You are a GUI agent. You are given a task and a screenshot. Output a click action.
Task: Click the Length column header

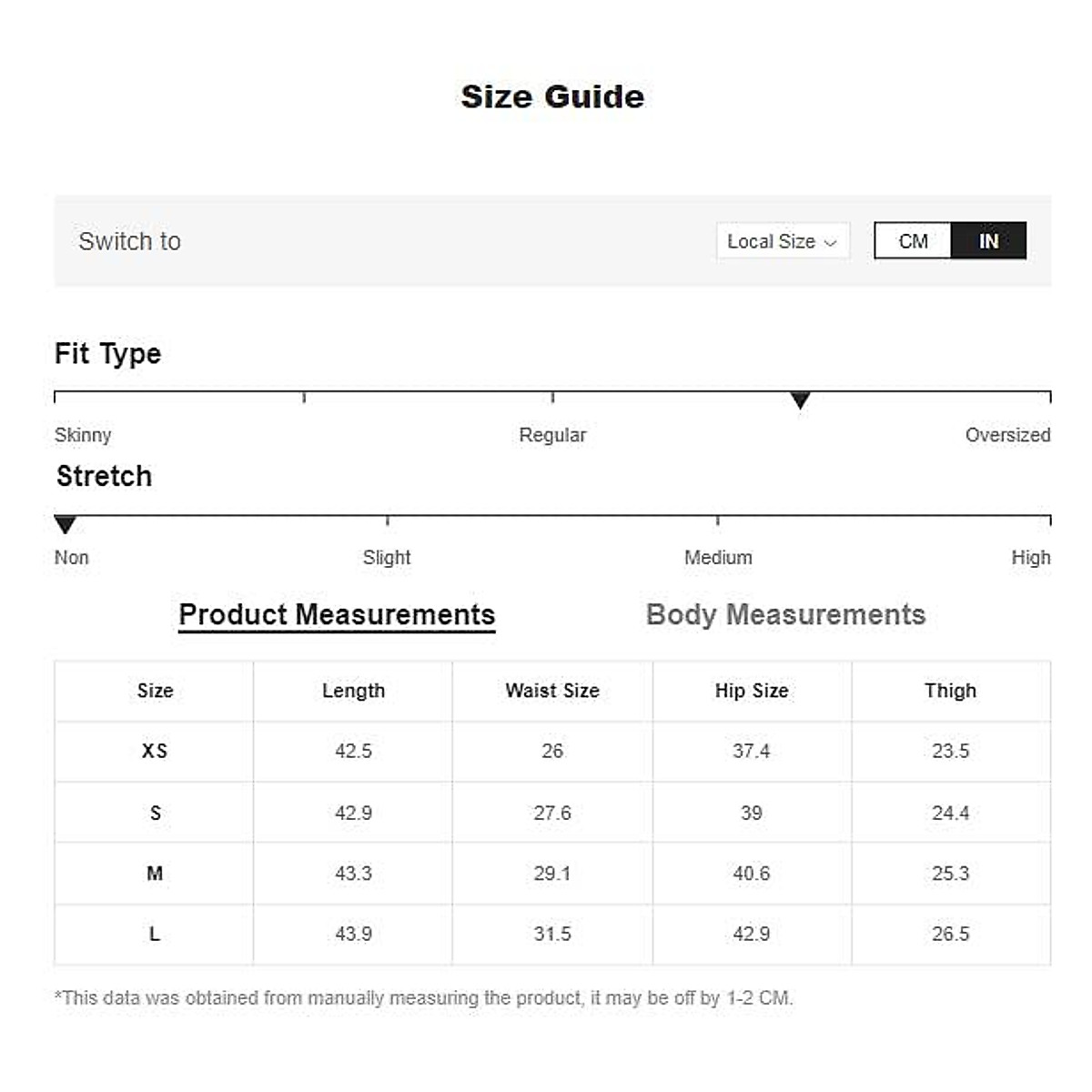[353, 691]
